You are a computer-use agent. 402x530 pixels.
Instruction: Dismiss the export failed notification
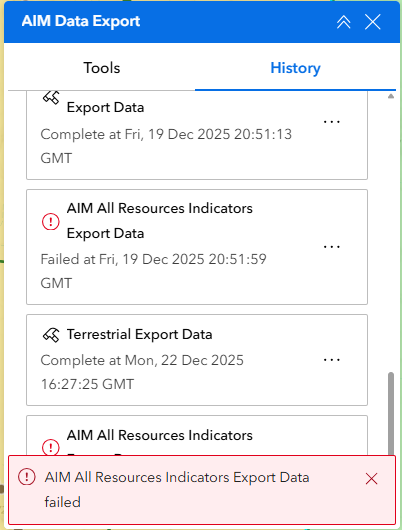(371, 479)
